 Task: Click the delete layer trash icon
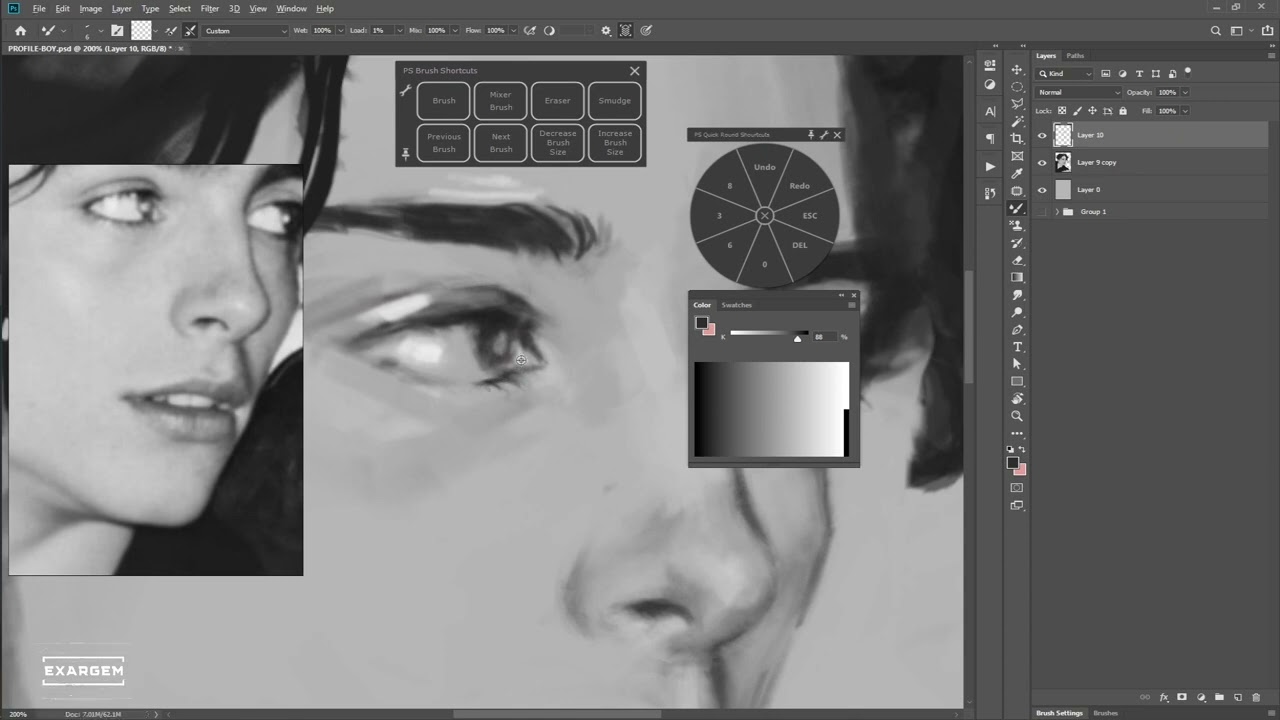click(1256, 697)
